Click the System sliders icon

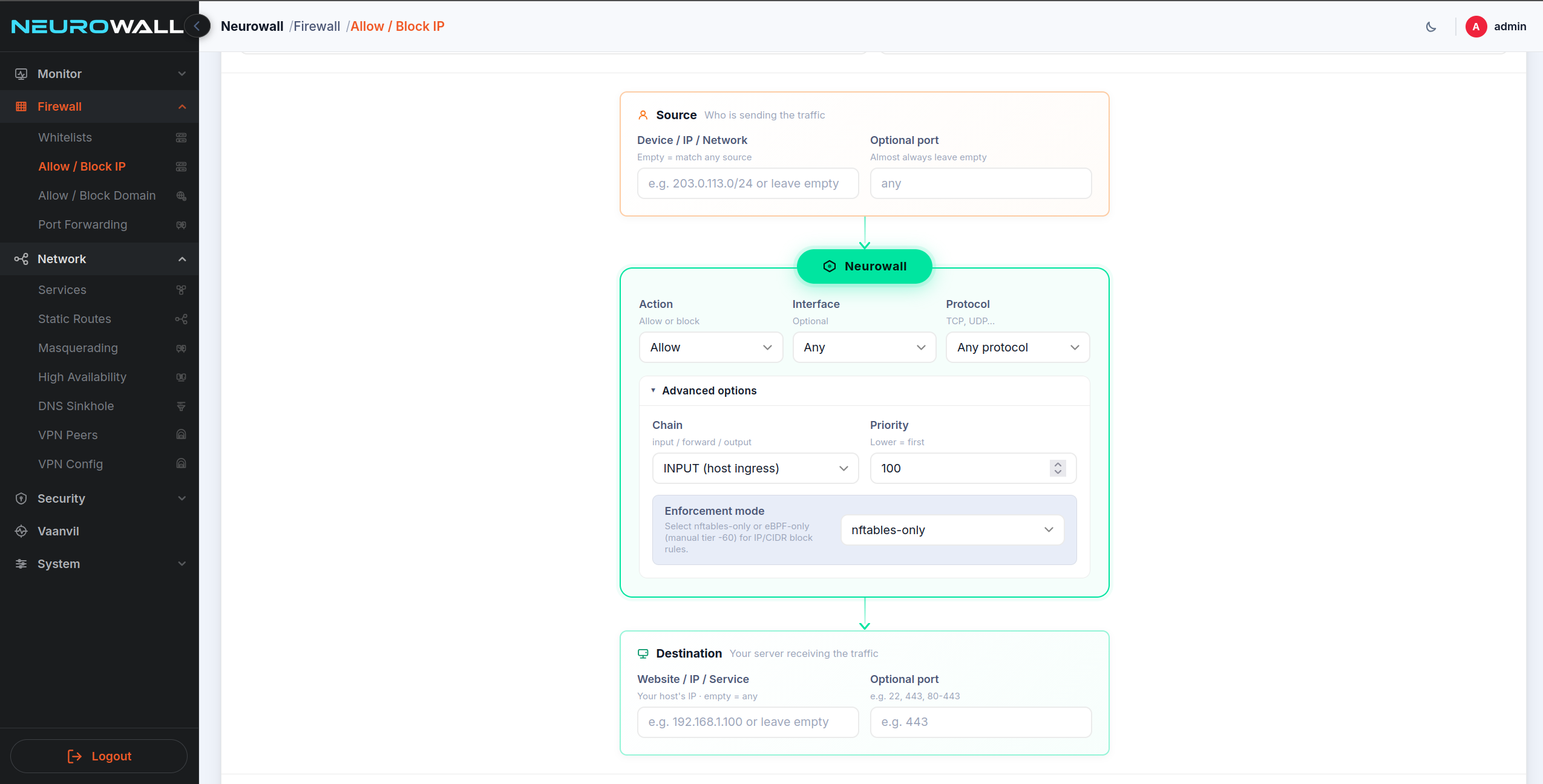point(21,564)
